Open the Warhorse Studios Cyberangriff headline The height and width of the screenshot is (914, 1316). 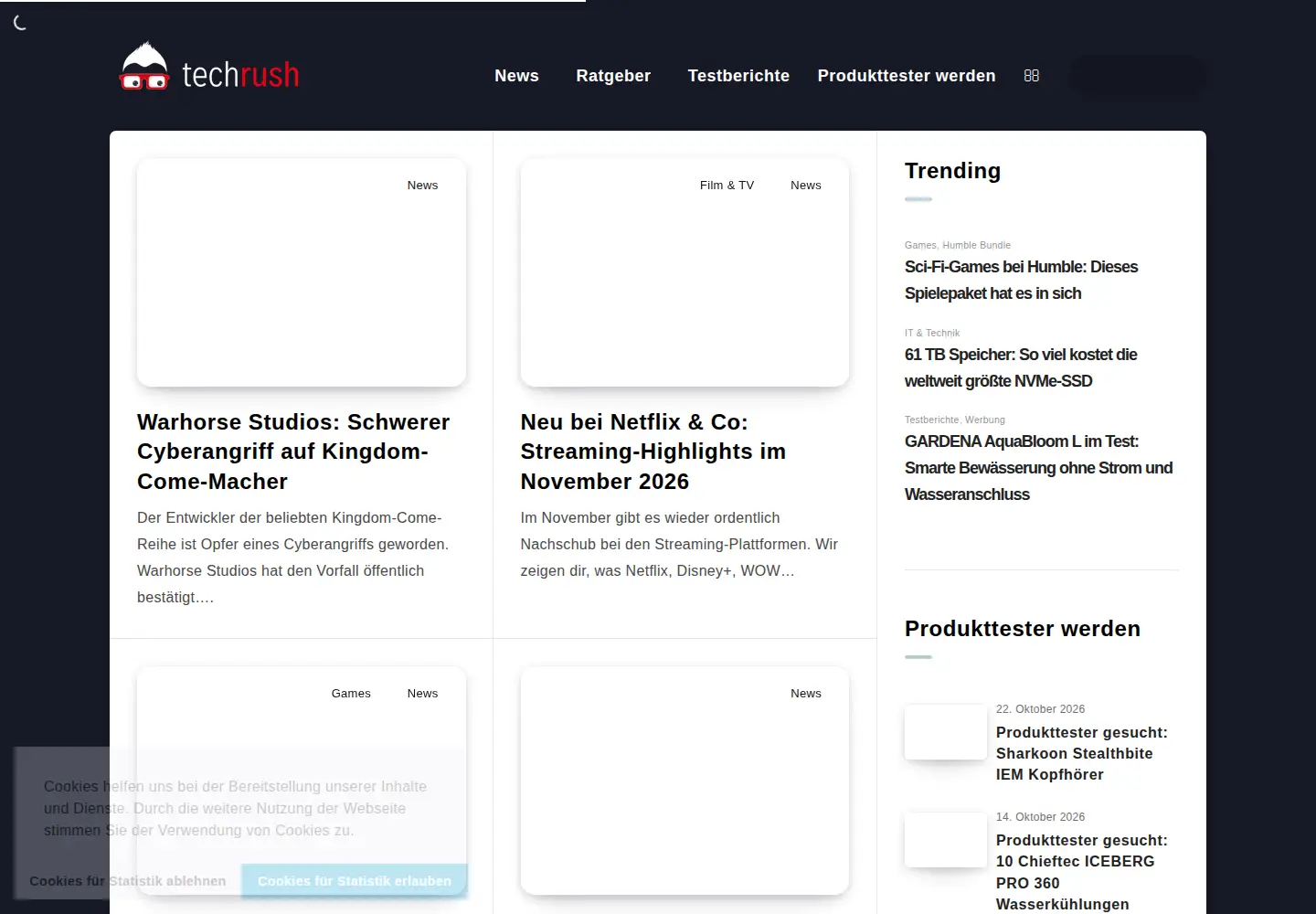coord(293,452)
